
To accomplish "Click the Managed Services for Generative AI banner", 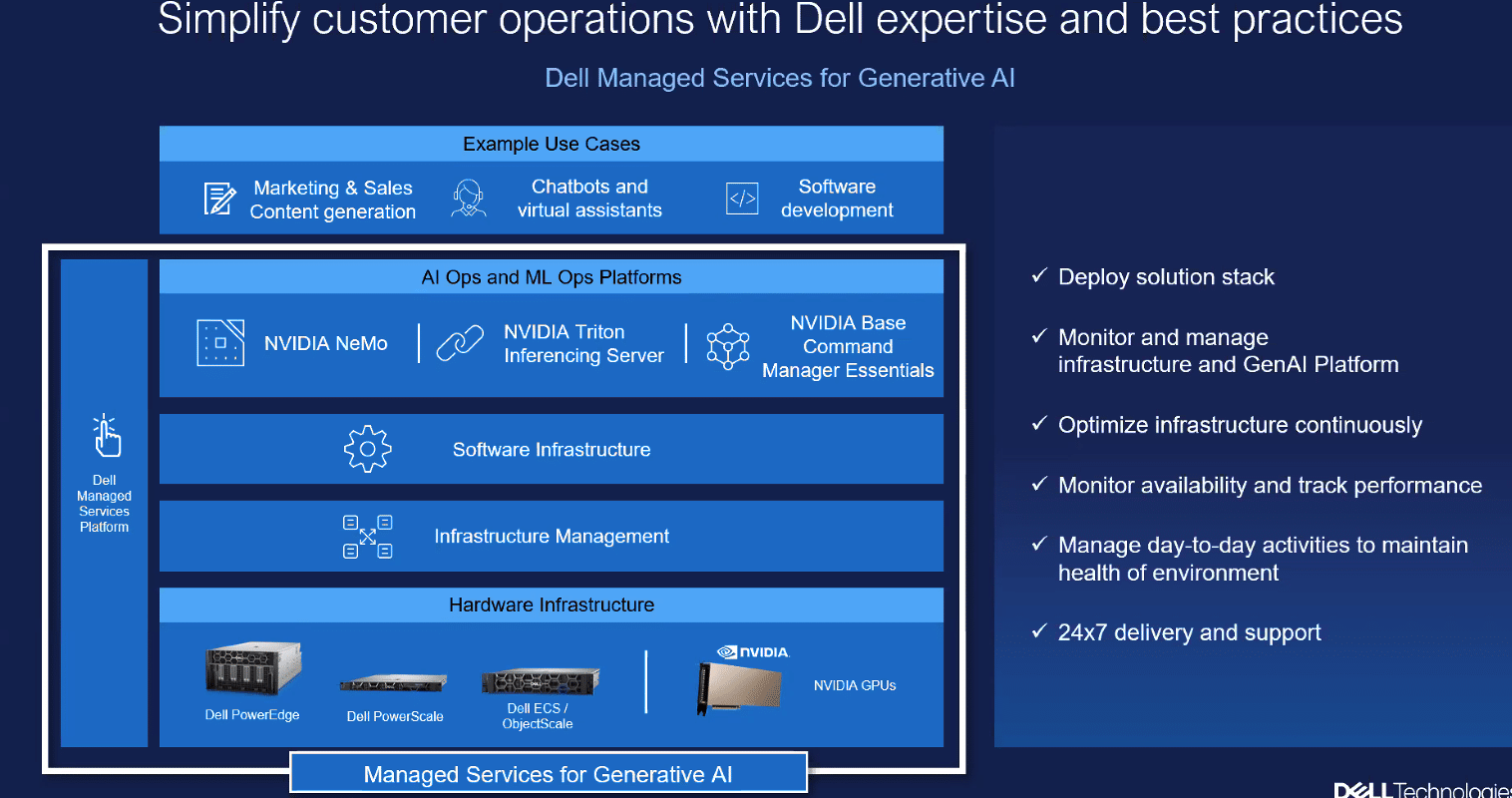I will [549, 774].
